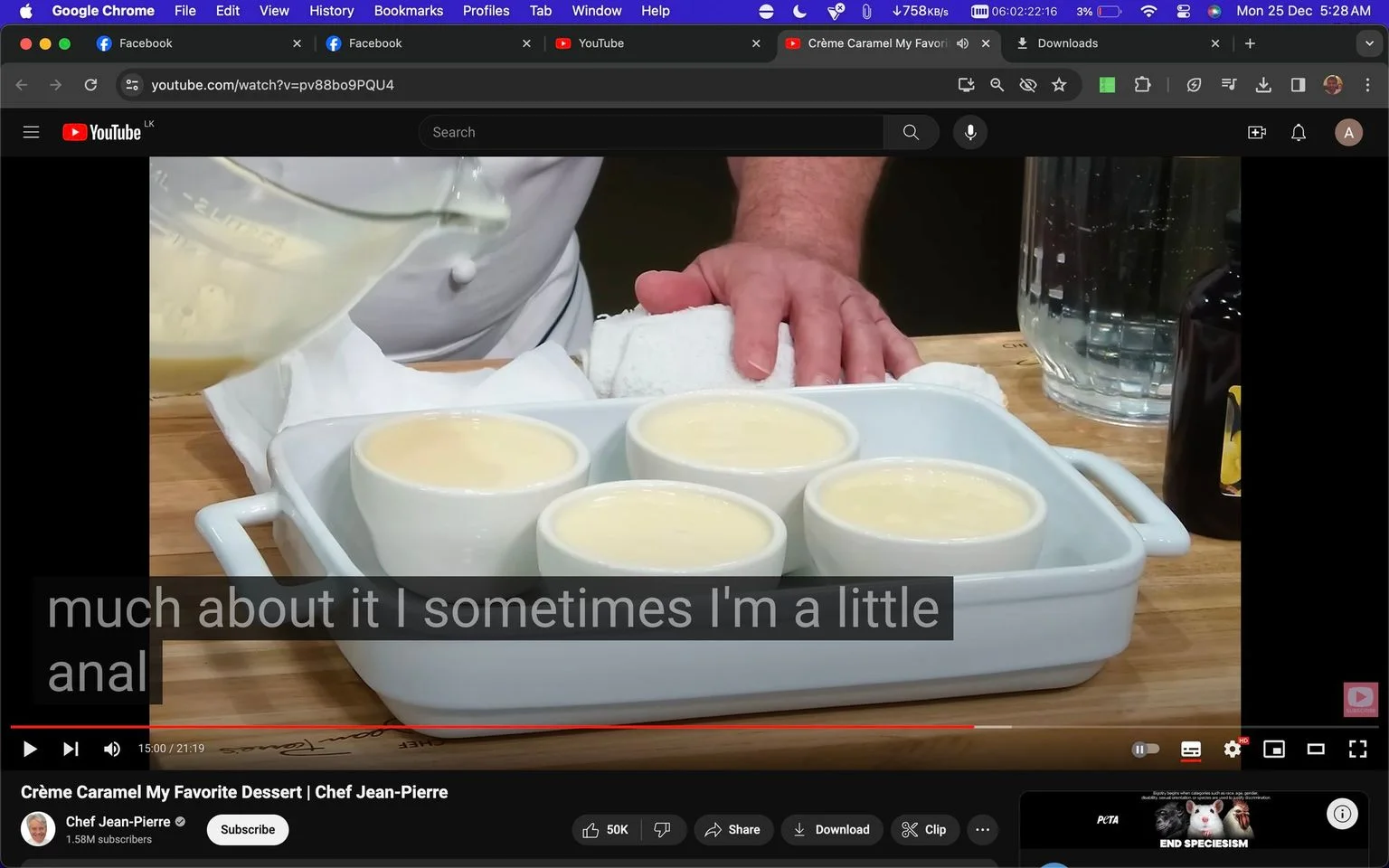Open the Bookmarks menu
The width and height of the screenshot is (1389, 868).
(408, 11)
